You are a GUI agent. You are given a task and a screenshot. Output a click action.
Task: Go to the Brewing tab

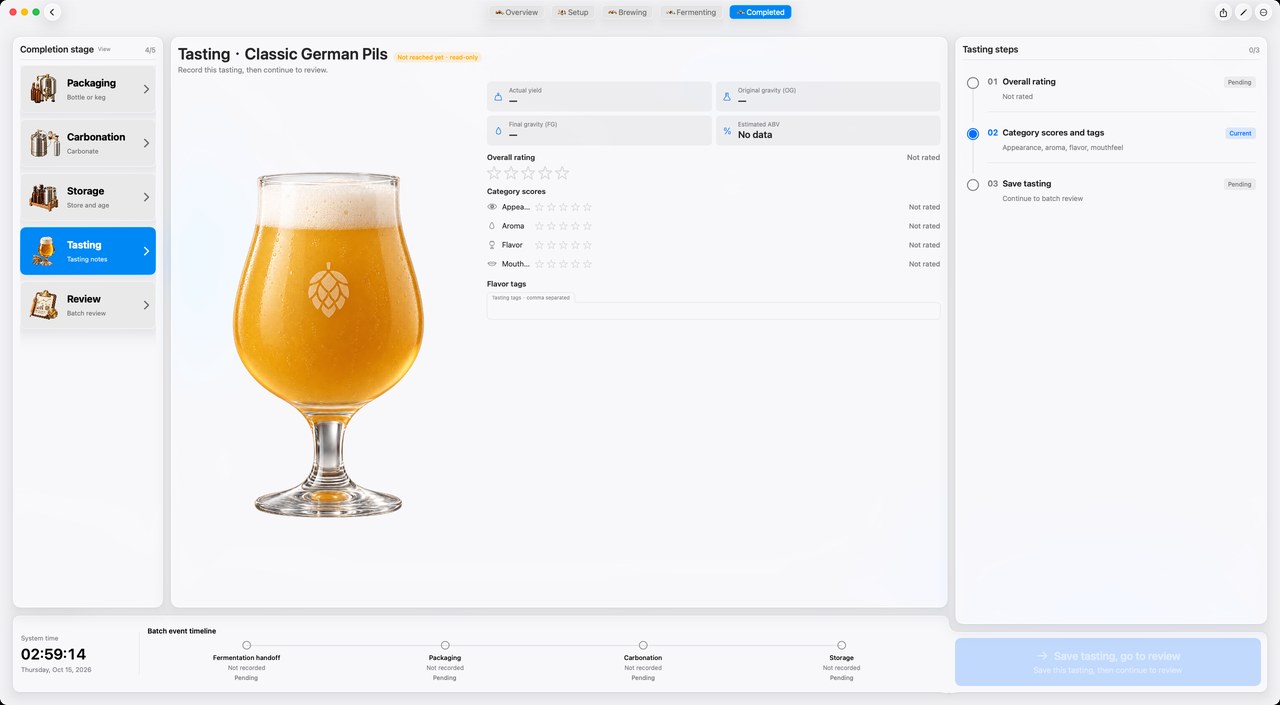(627, 12)
